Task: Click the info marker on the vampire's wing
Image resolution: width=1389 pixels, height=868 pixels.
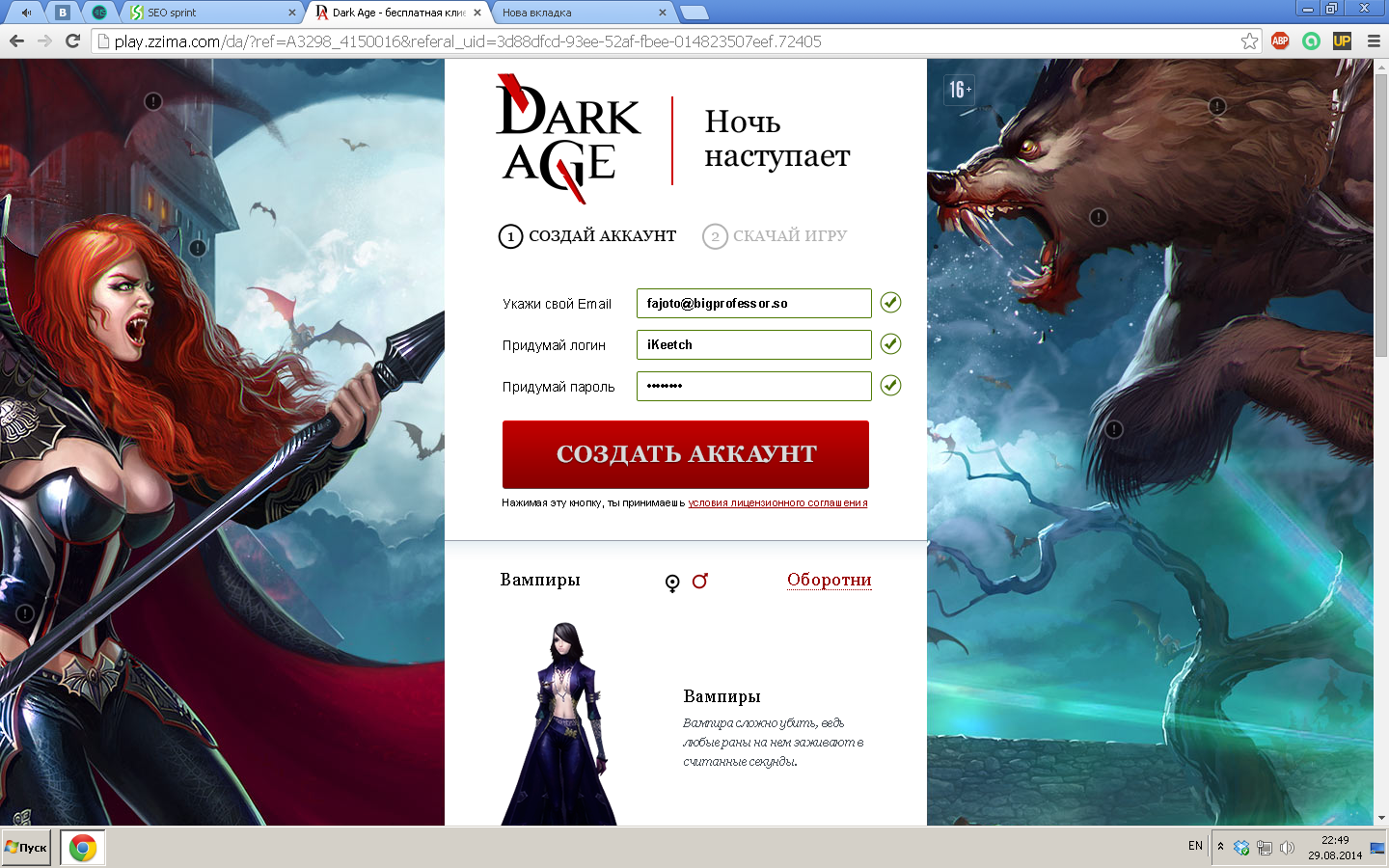Action: pos(152,101)
